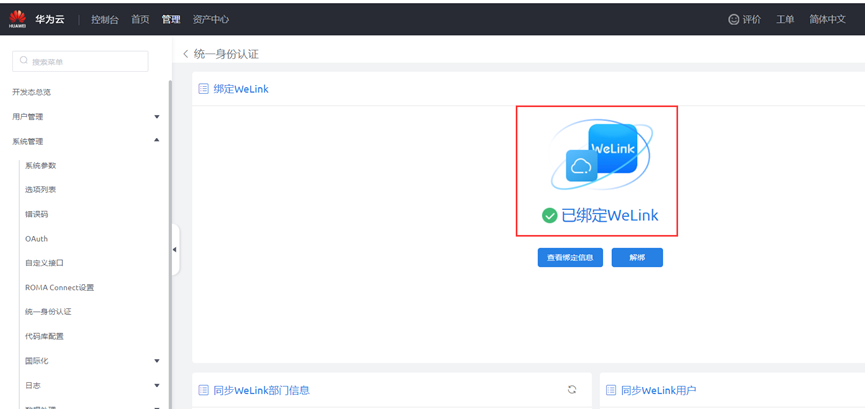This screenshot has width=865, height=409.
Task: Select ROMA Connect设置 in the sidebar
Action: pos(60,288)
